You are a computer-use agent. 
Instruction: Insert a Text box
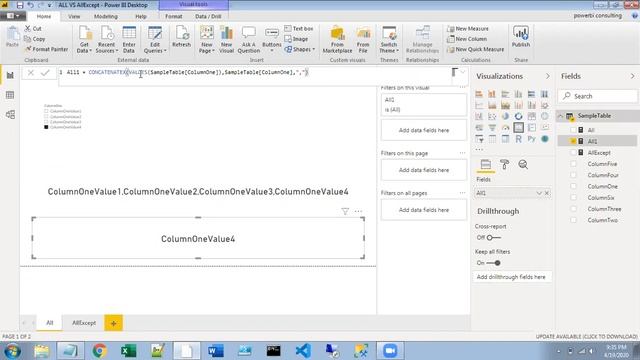click(299, 29)
